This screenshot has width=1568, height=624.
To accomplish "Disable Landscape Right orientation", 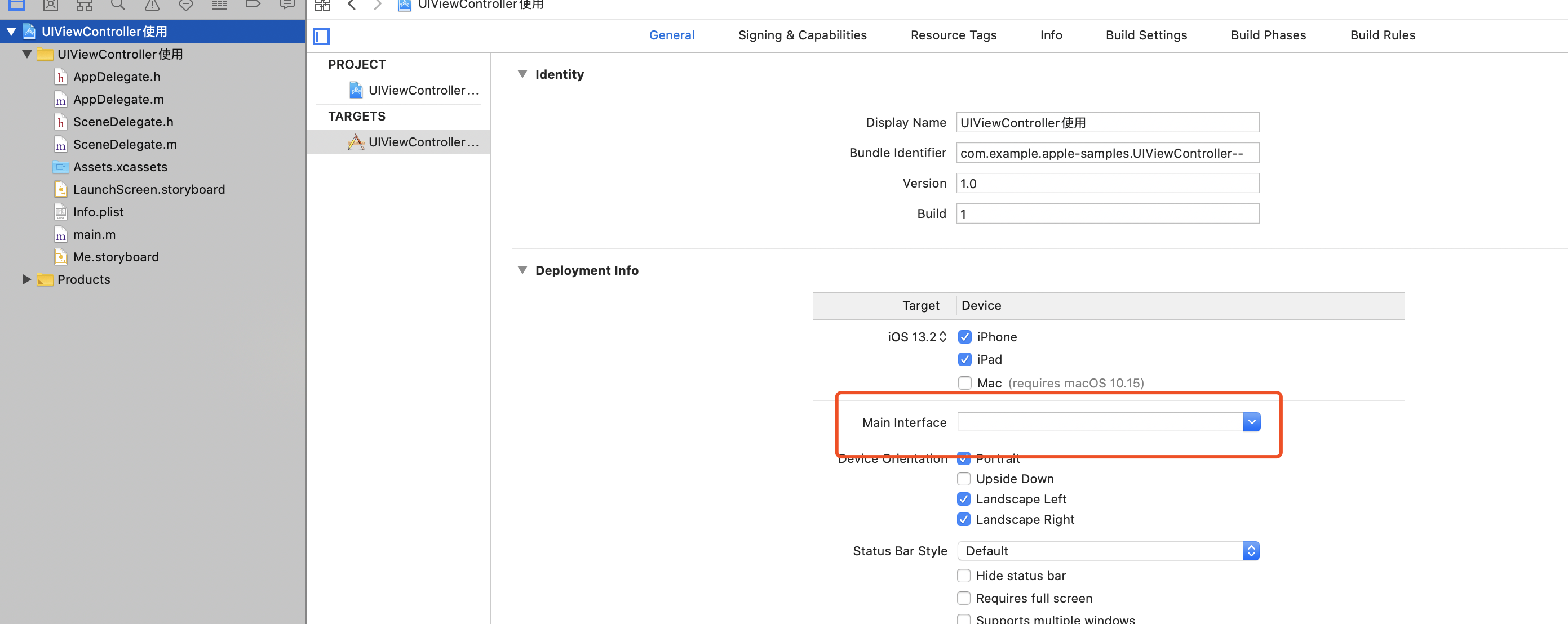I will (x=964, y=519).
